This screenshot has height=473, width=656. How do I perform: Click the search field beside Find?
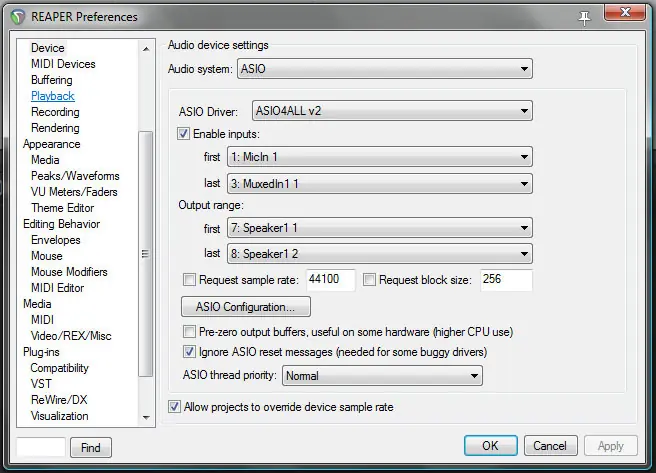pos(41,447)
